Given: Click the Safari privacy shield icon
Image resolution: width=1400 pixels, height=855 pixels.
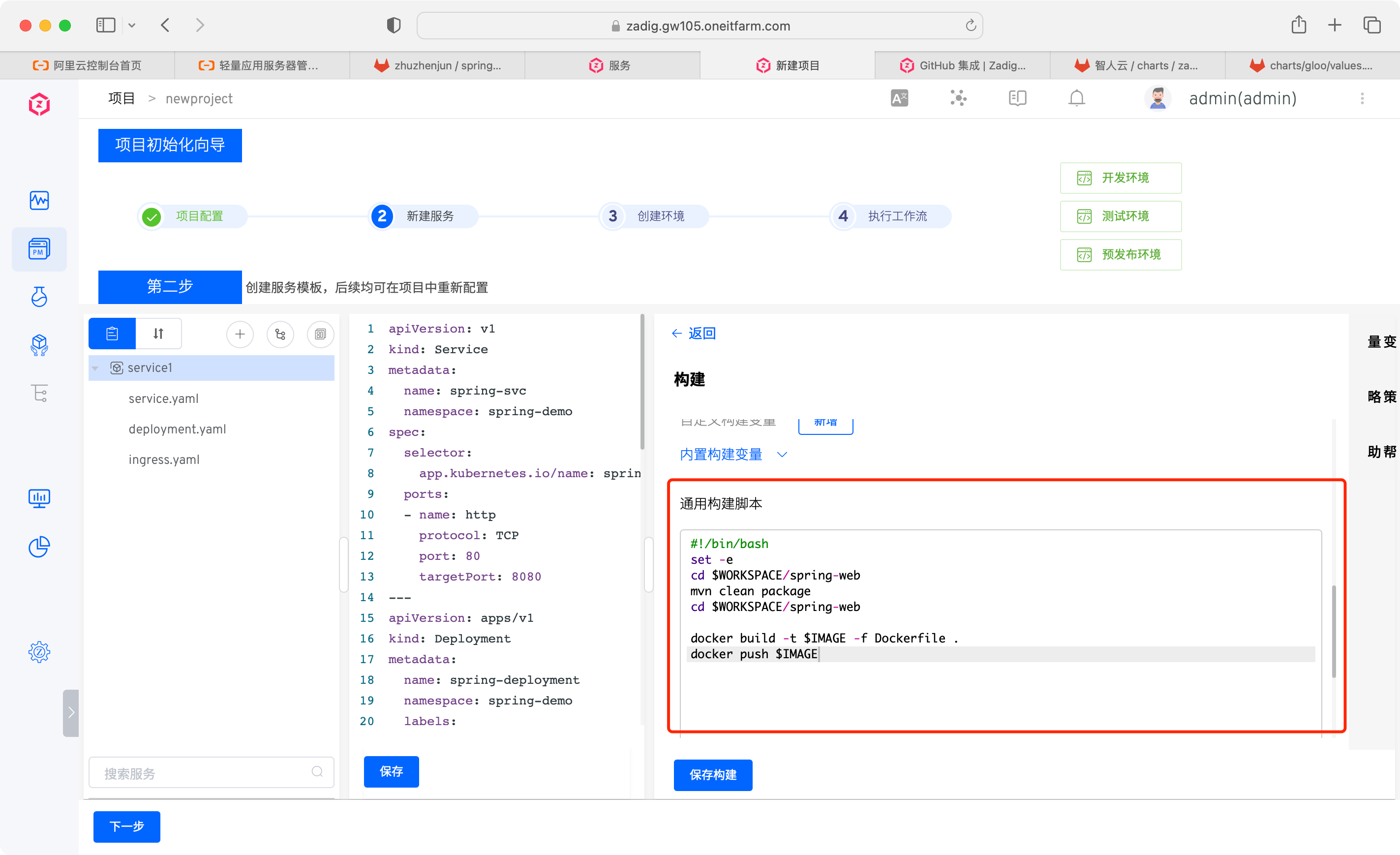Looking at the screenshot, I should 394,25.
